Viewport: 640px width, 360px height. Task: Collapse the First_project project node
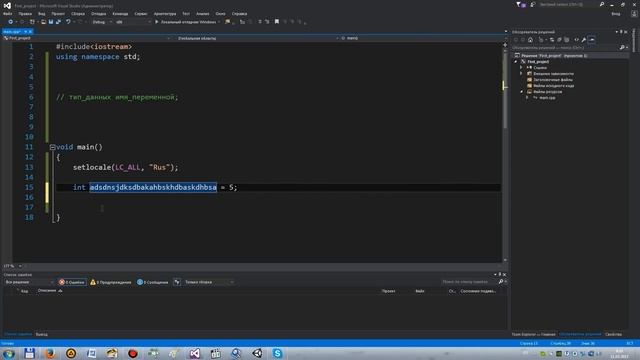[x=516, y=62]
